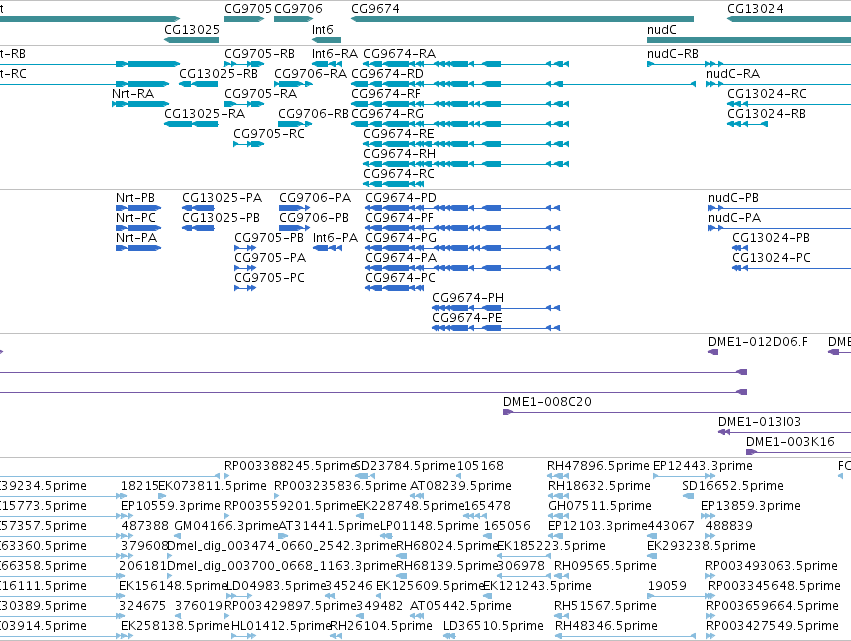Click clone DME1-013I03
The image size is (851, 641).
(x=759, y=423)
